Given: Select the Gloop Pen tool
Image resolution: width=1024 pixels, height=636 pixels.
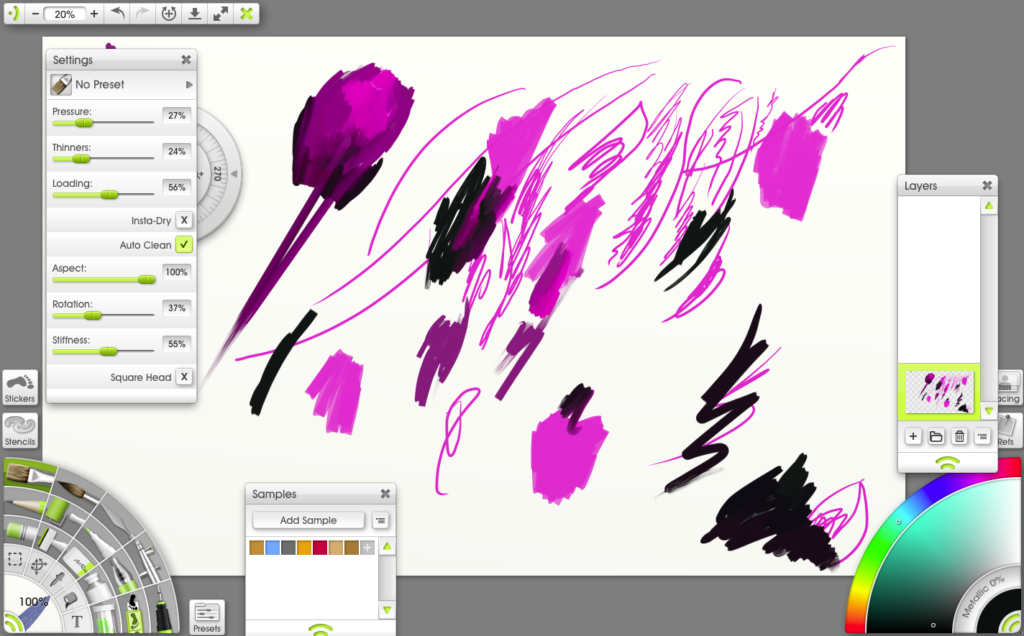Looking at the screenshot, I should click(123, 577).
